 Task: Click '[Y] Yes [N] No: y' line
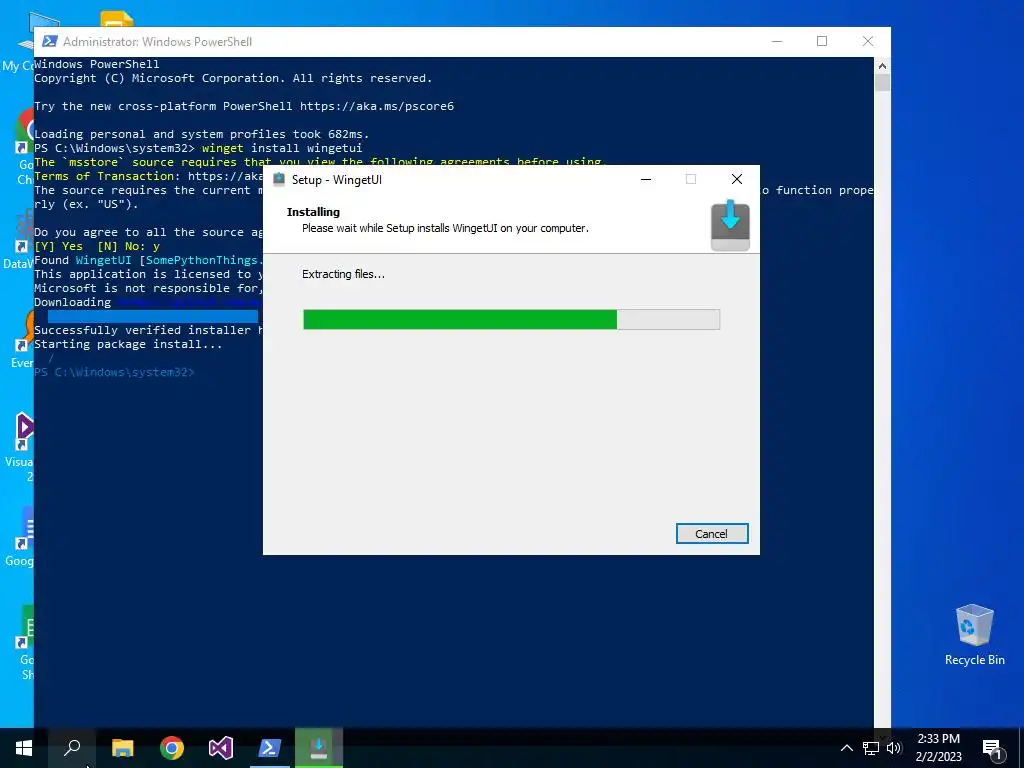click(x=97, y=246)
